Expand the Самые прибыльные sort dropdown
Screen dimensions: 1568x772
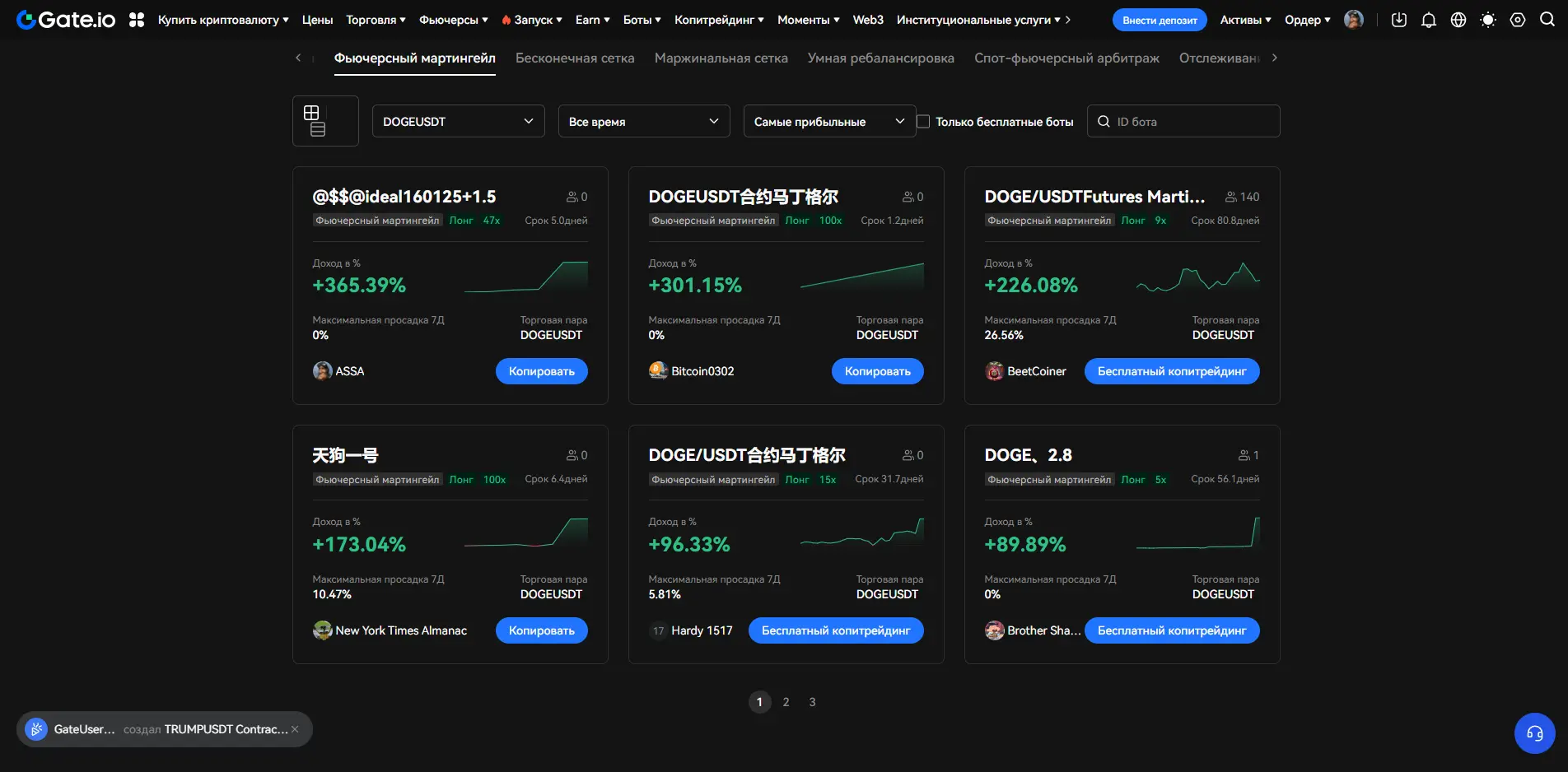pyautogui.click(x=829, y=121)
